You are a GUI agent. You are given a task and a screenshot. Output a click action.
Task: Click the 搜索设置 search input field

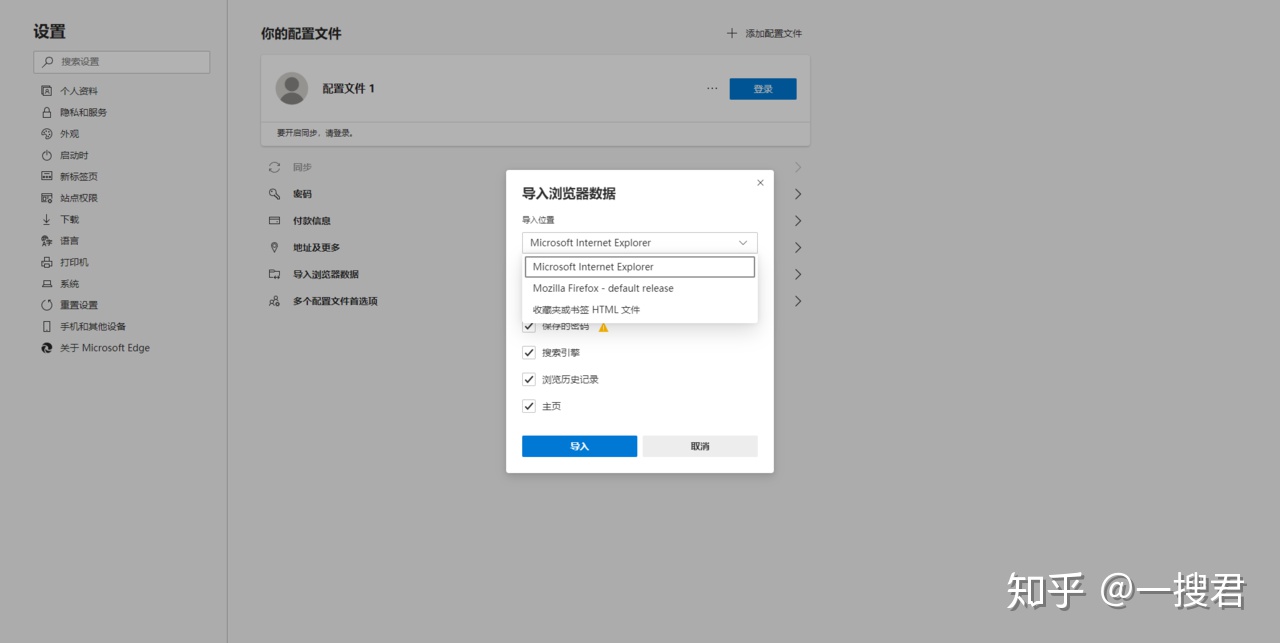[x=122, y=62]
